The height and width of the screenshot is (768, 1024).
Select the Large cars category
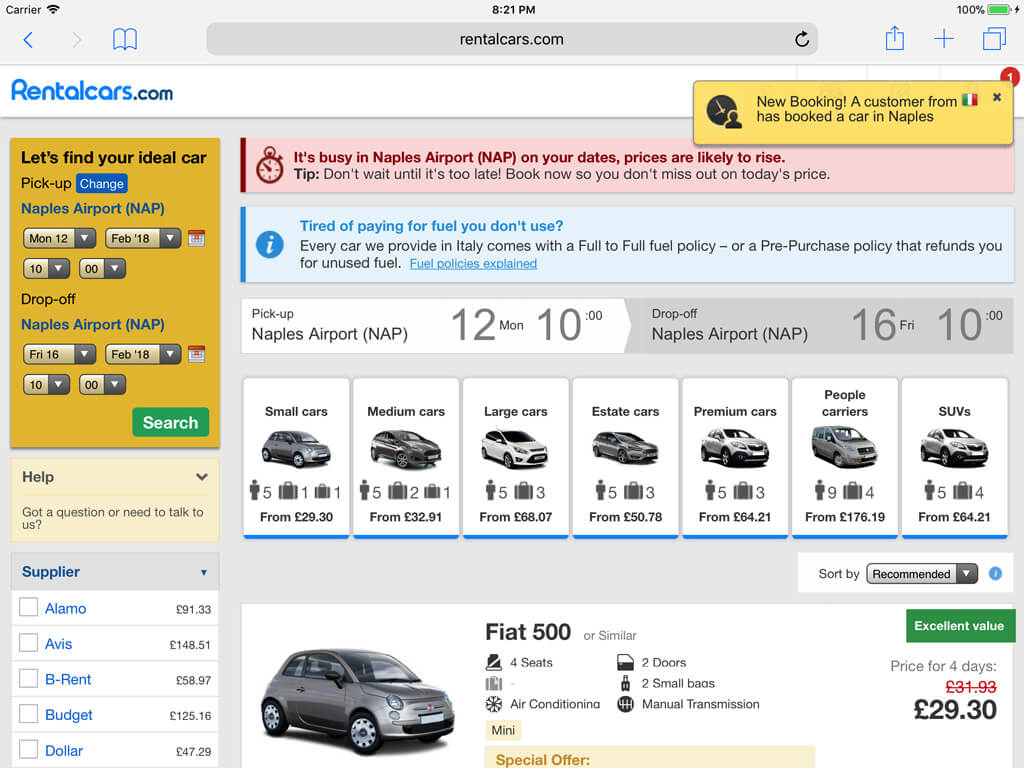516,458
